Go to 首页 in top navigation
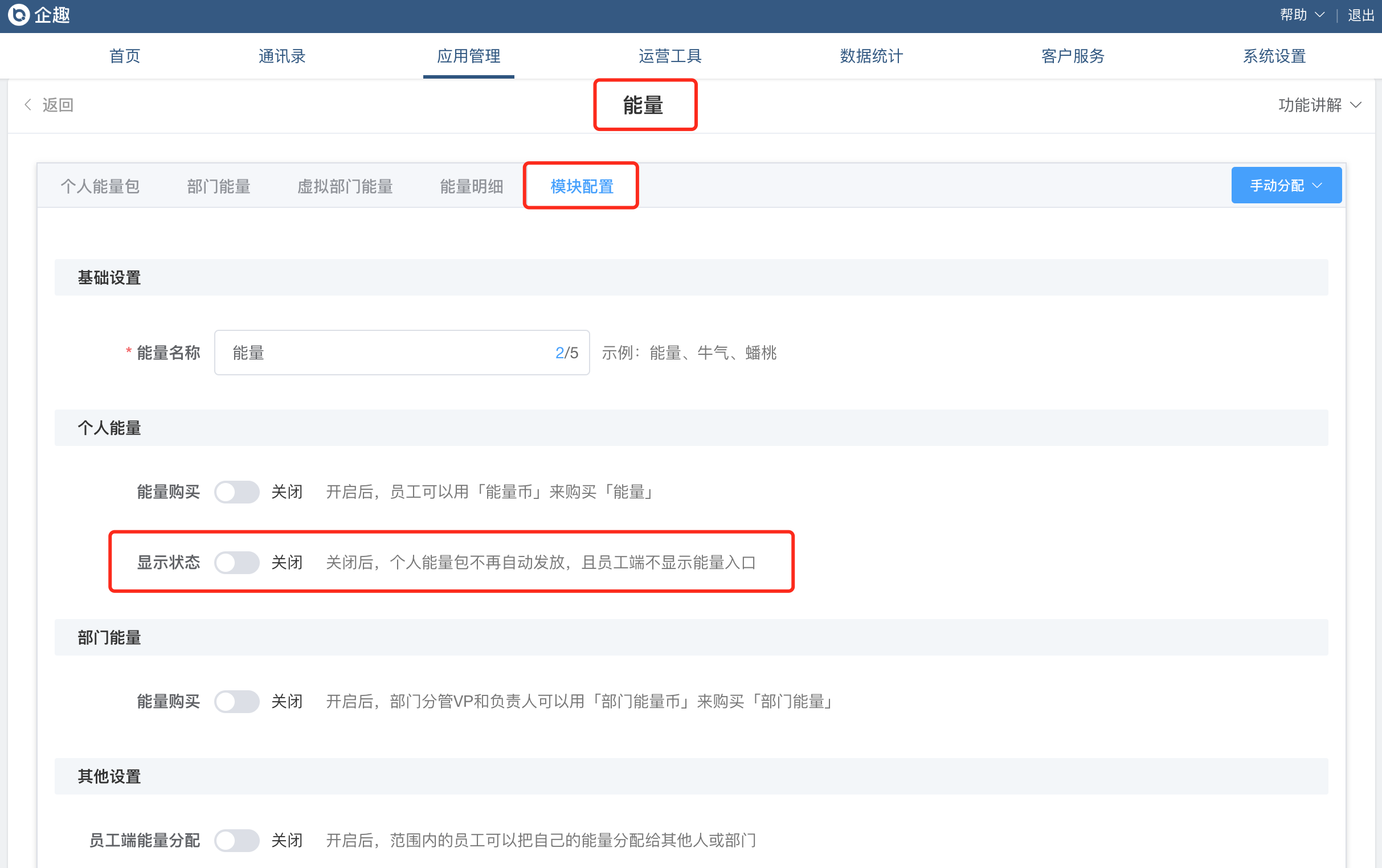1382x868 pixels. [125, 56]
